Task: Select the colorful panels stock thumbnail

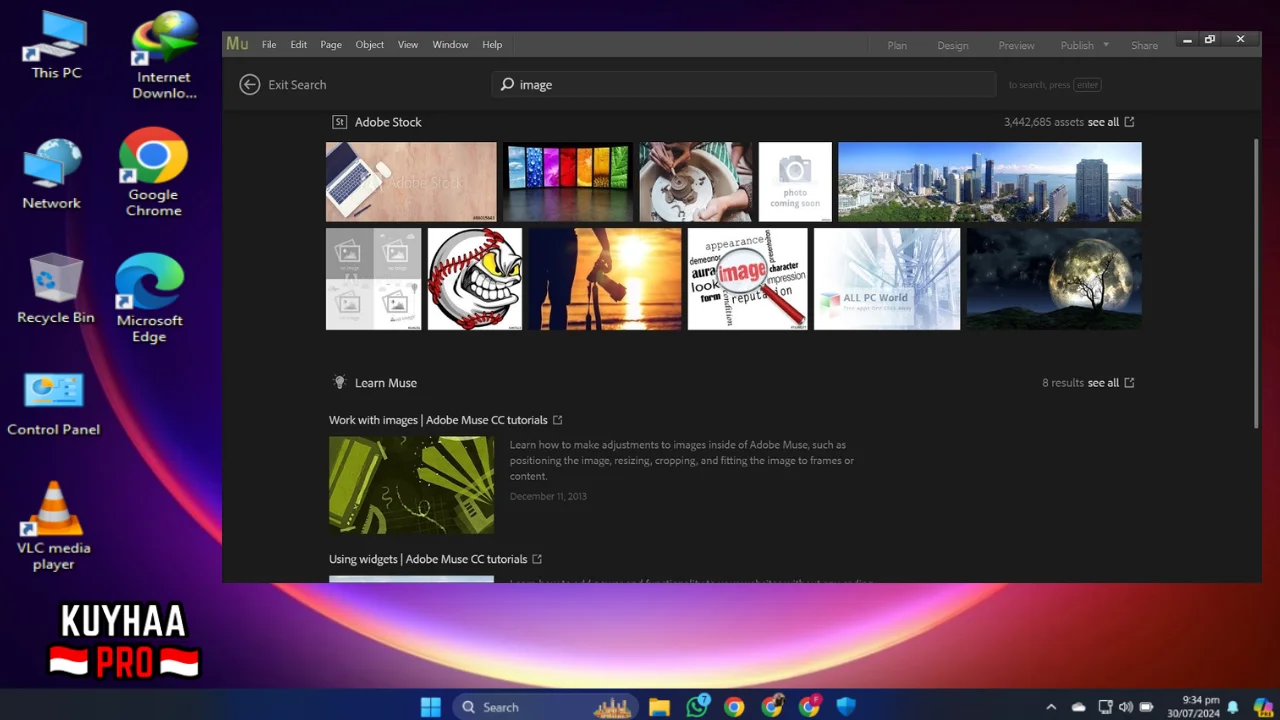Action: (568, 181)
